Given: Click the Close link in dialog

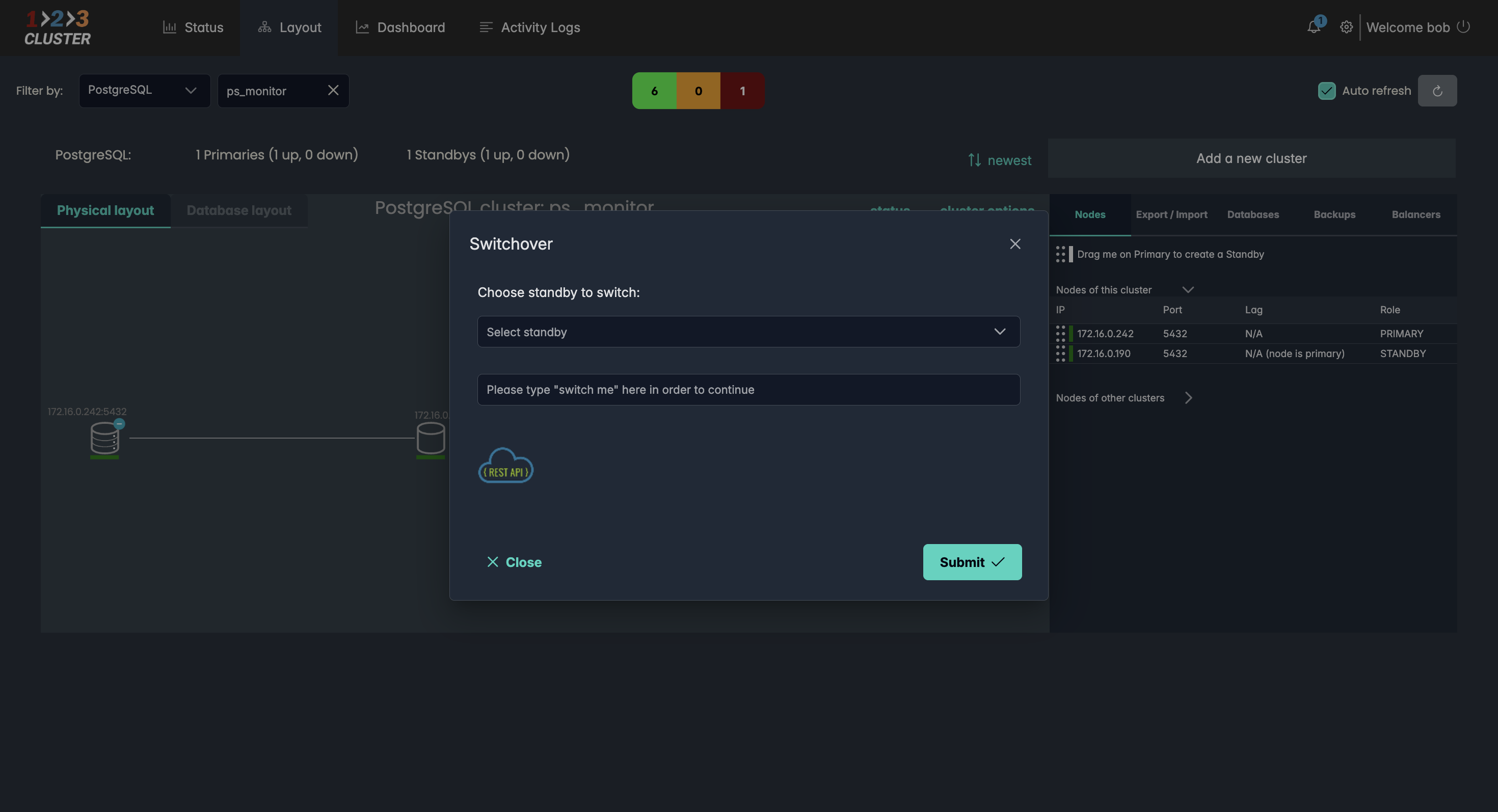Looking at the screenshot, I should coord(514,562).
